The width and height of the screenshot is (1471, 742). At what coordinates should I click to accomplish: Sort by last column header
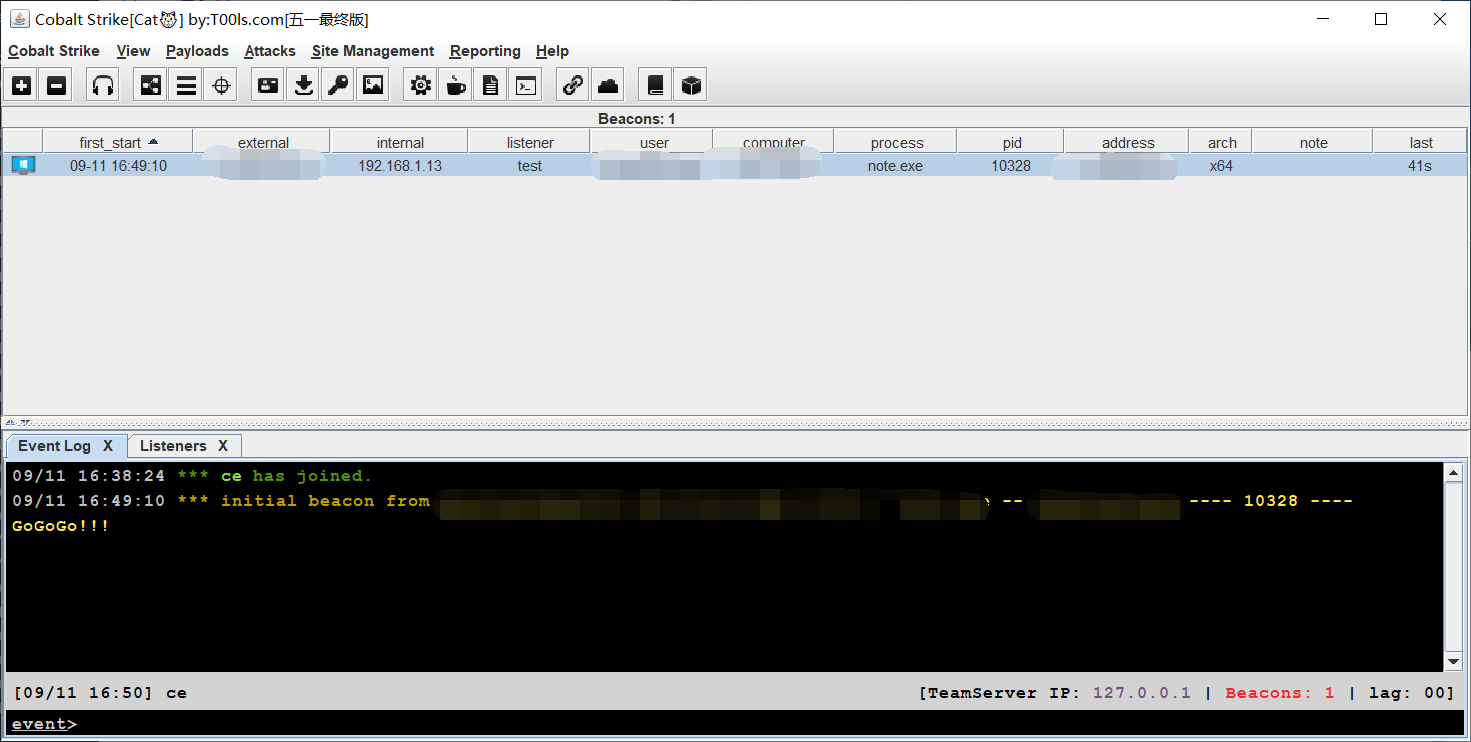(1421, 142)
